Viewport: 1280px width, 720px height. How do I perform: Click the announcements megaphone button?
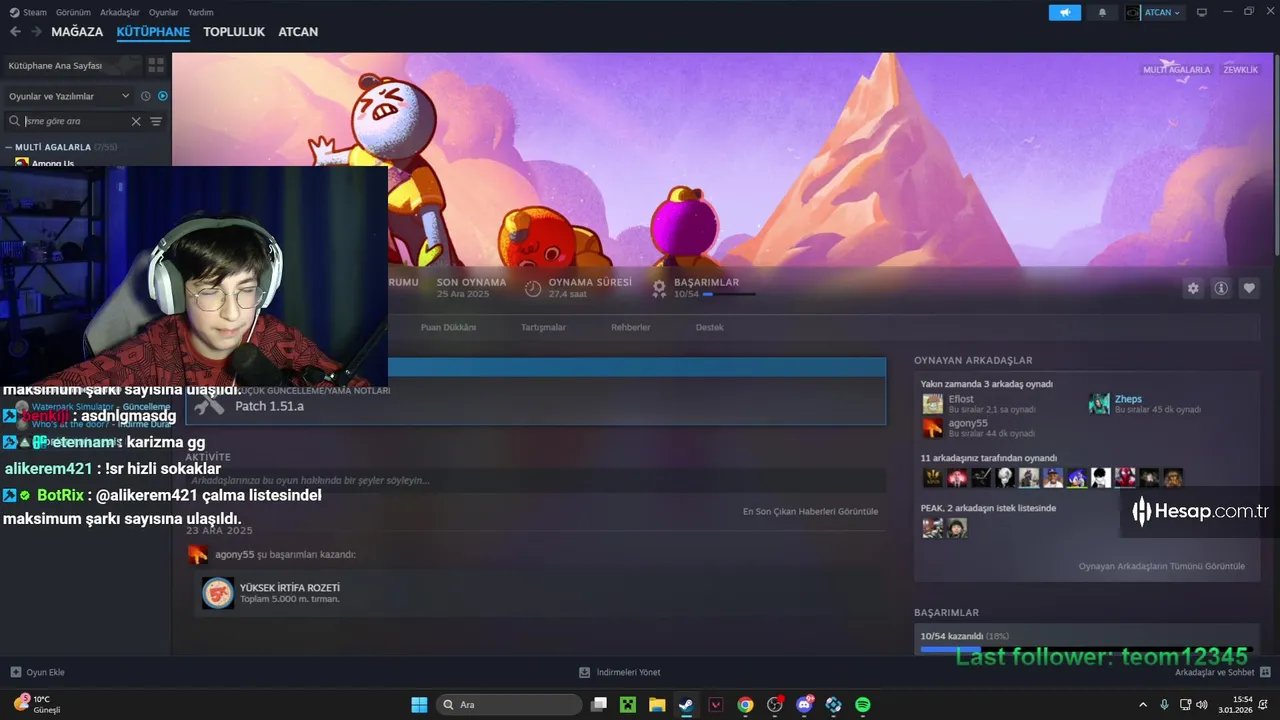pyautogui.click(x=1065, y=12)
